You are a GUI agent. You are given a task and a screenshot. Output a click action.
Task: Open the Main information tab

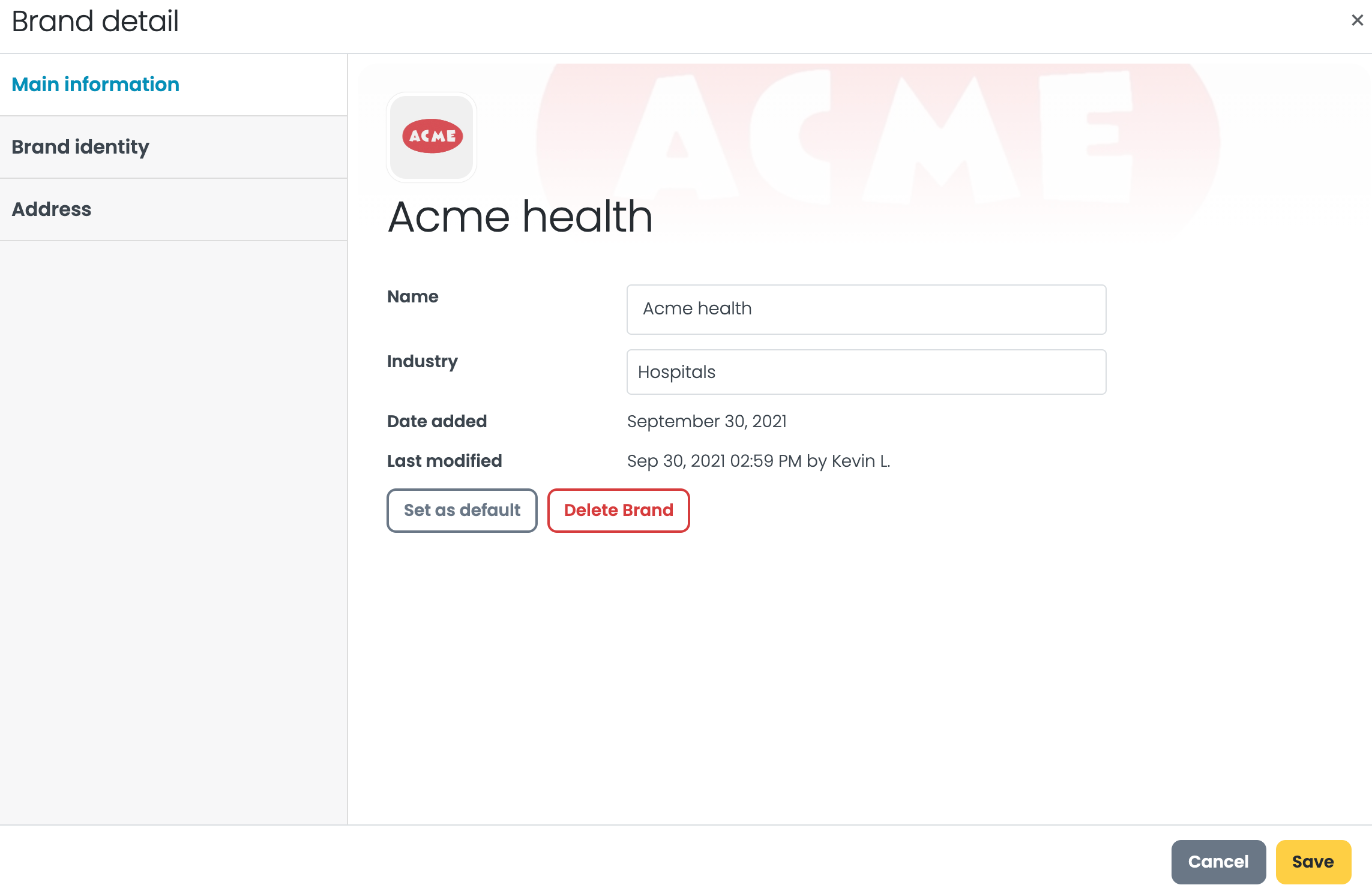coord(95,85)
